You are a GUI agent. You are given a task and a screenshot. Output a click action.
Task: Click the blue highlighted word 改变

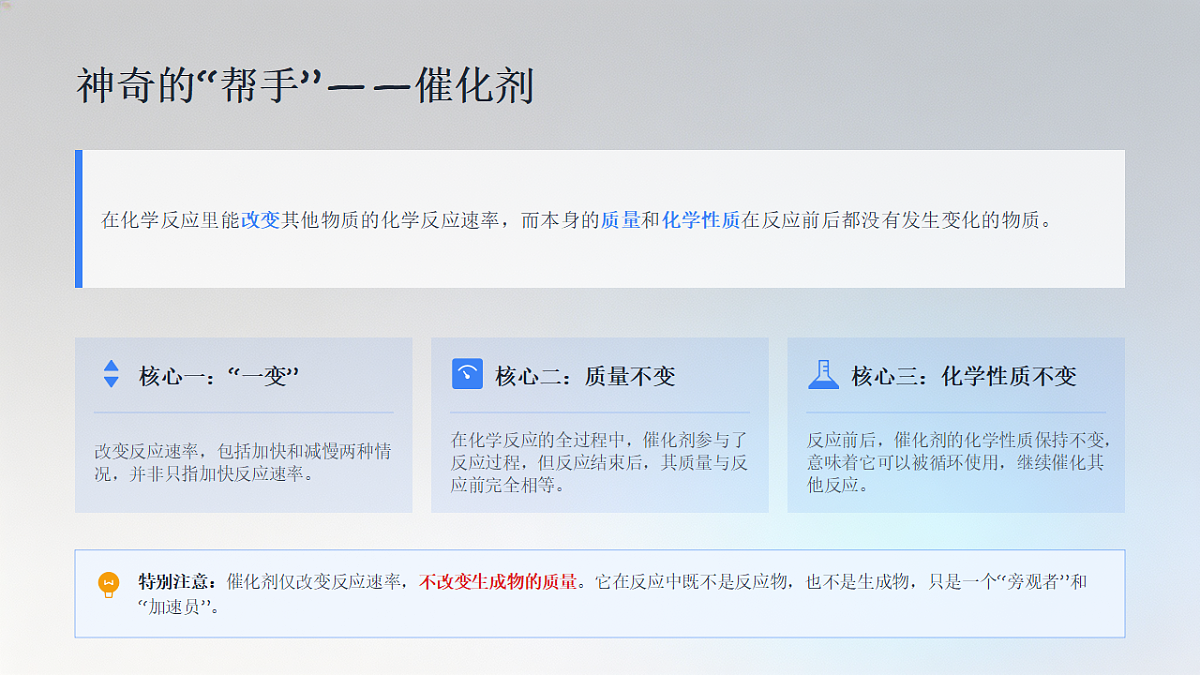point(261,220)
